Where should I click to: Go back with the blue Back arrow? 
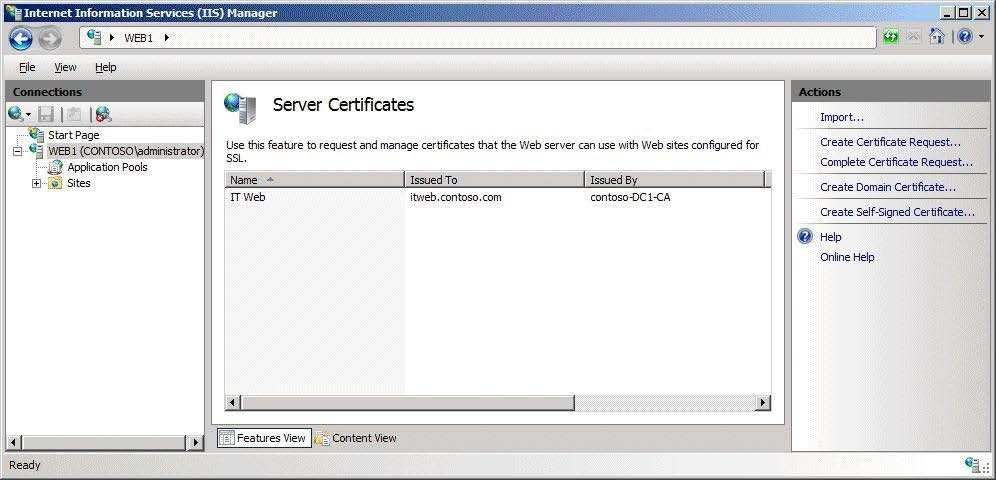(21, 38)
